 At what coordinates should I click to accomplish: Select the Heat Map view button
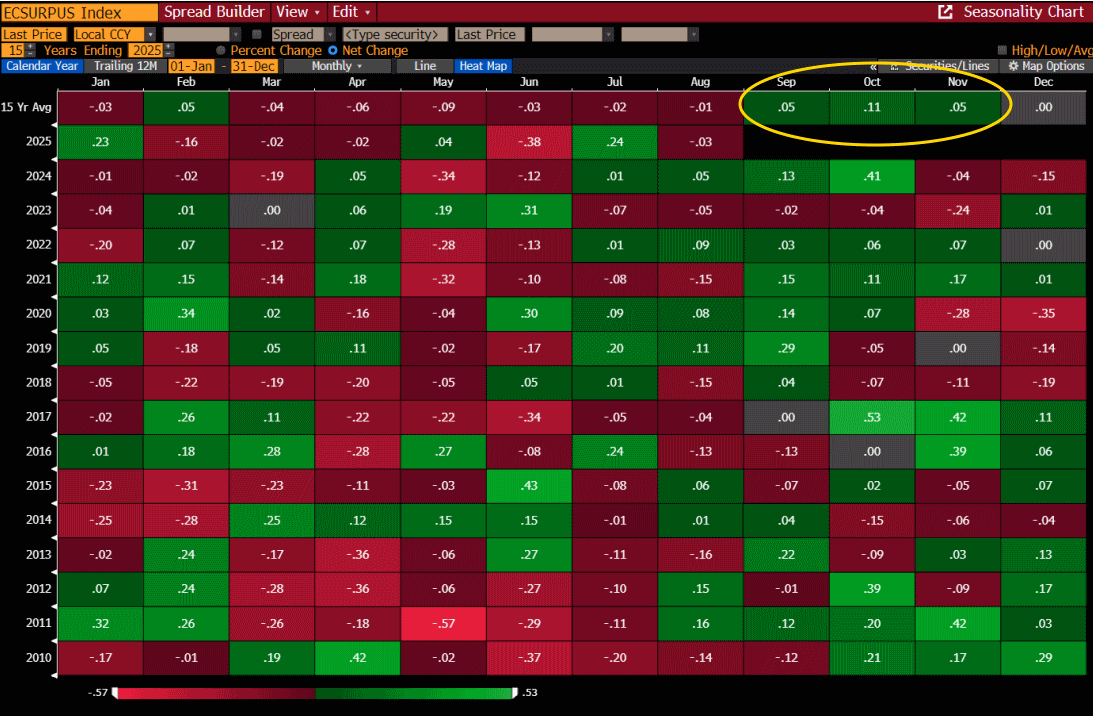point(482,65)
